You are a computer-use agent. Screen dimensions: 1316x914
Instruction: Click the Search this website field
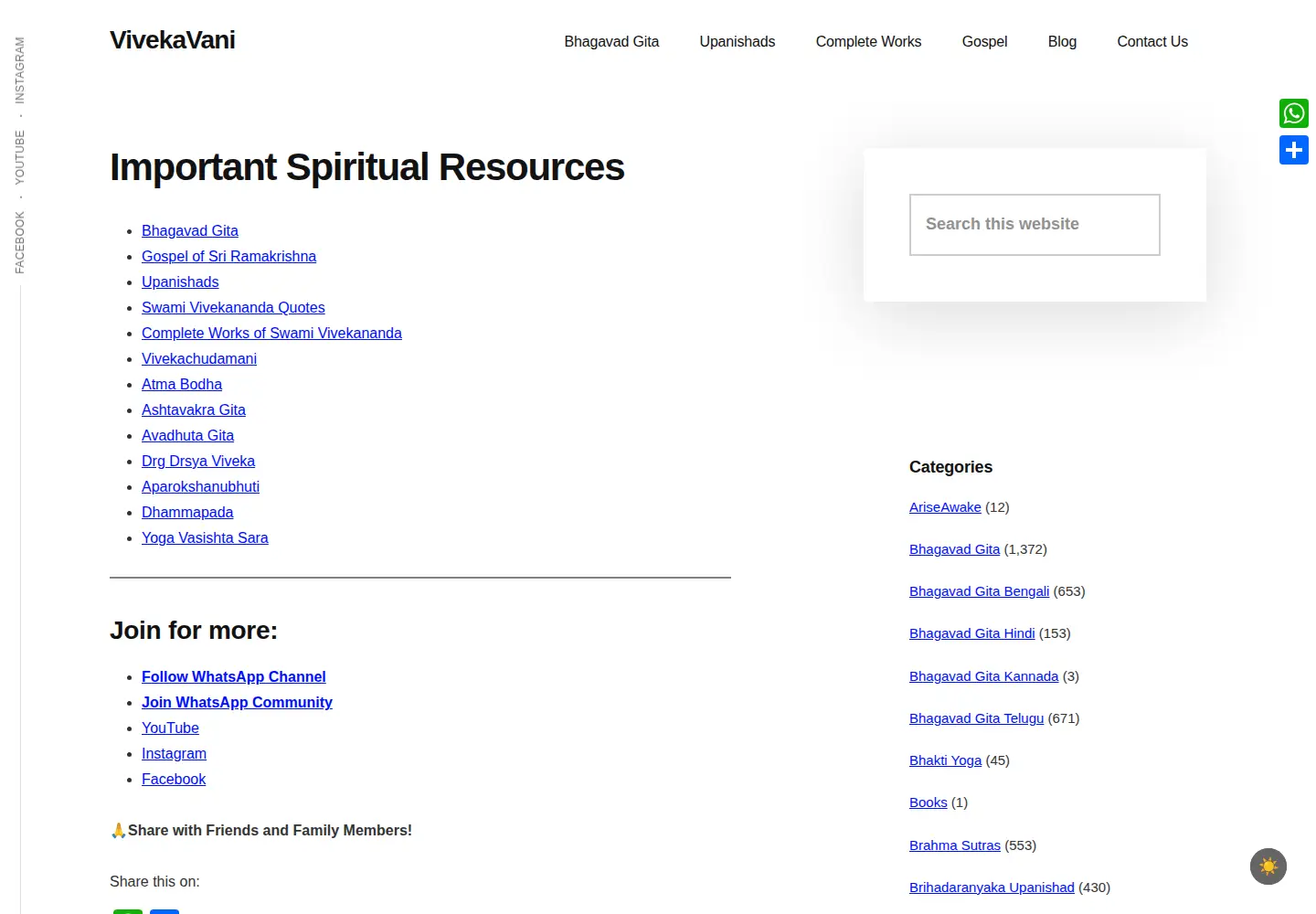[x=1035, y=225]
